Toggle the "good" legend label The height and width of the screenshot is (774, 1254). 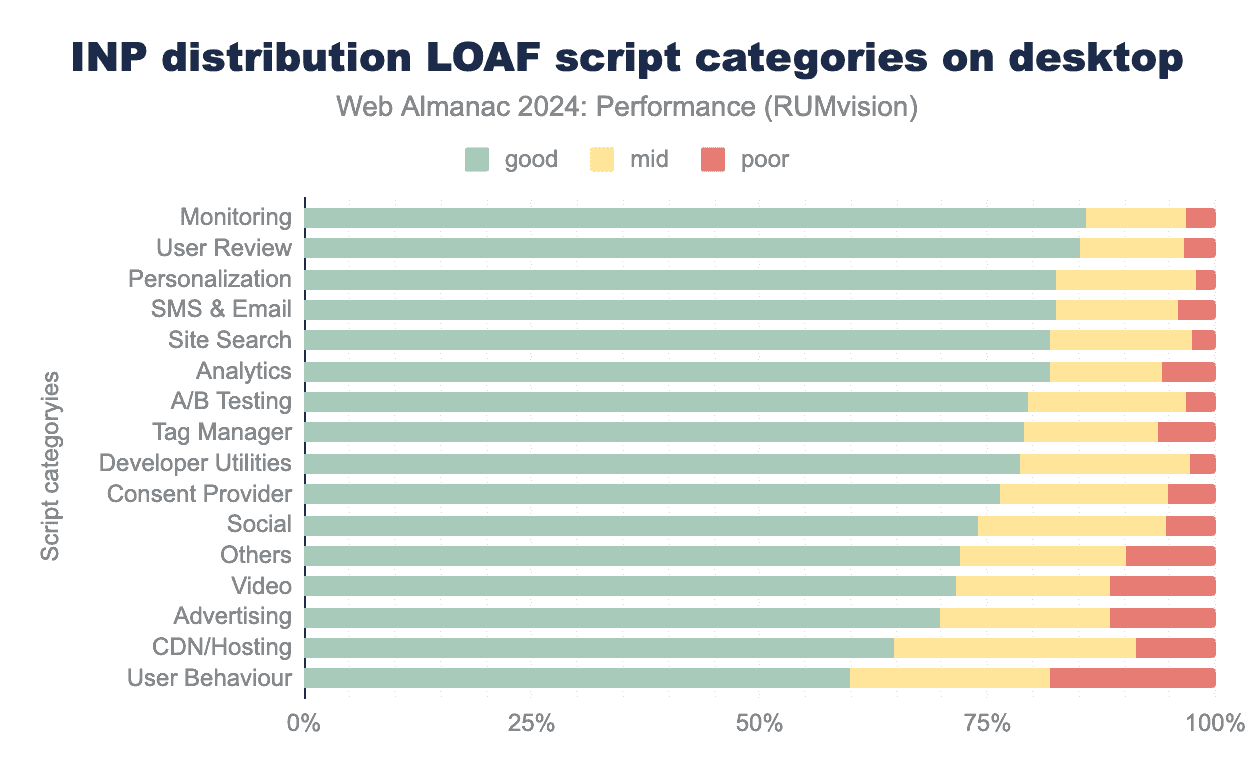click(x=531, y=159)
